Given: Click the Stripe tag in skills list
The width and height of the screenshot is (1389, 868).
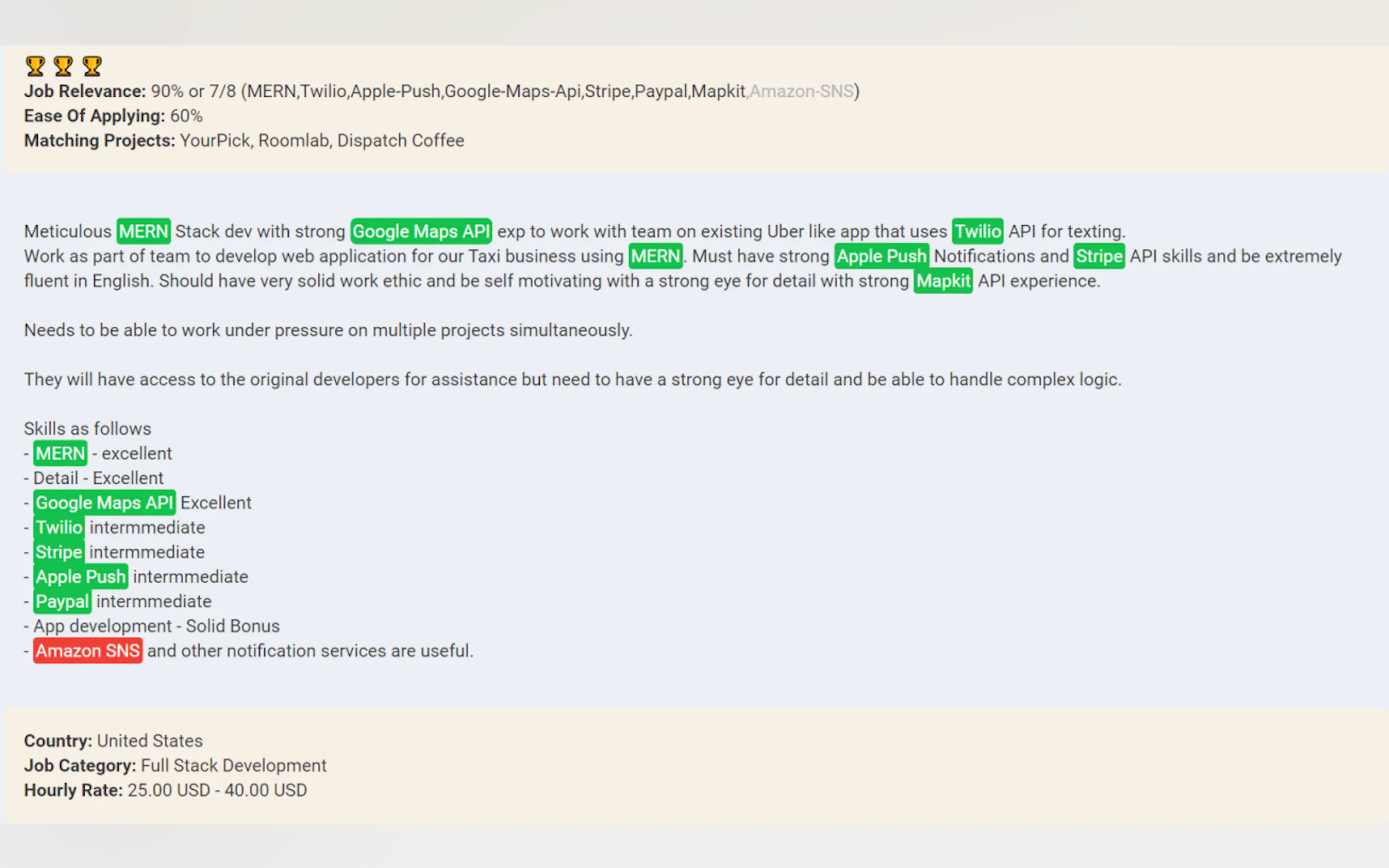Looking at the screenshot, I should click(x=59, y=552).
